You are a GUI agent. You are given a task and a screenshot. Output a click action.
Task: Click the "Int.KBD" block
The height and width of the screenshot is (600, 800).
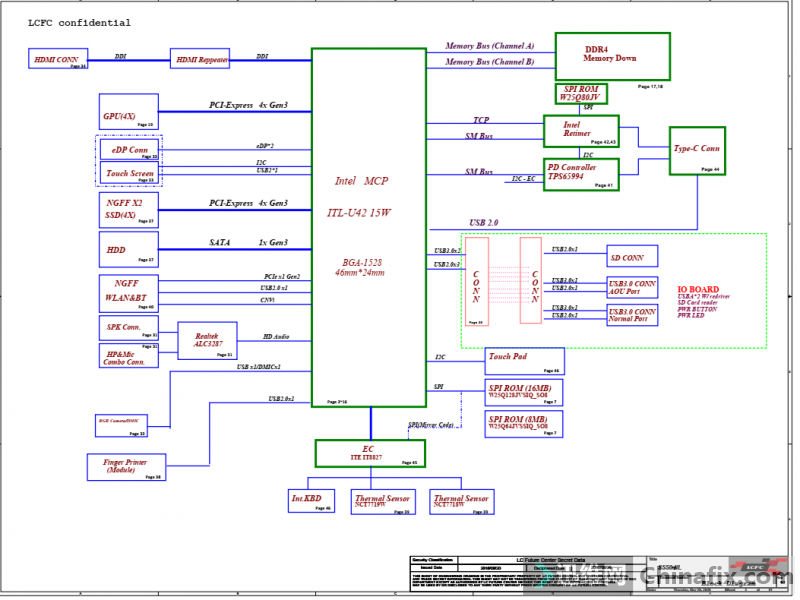click(x=311, y=501)
